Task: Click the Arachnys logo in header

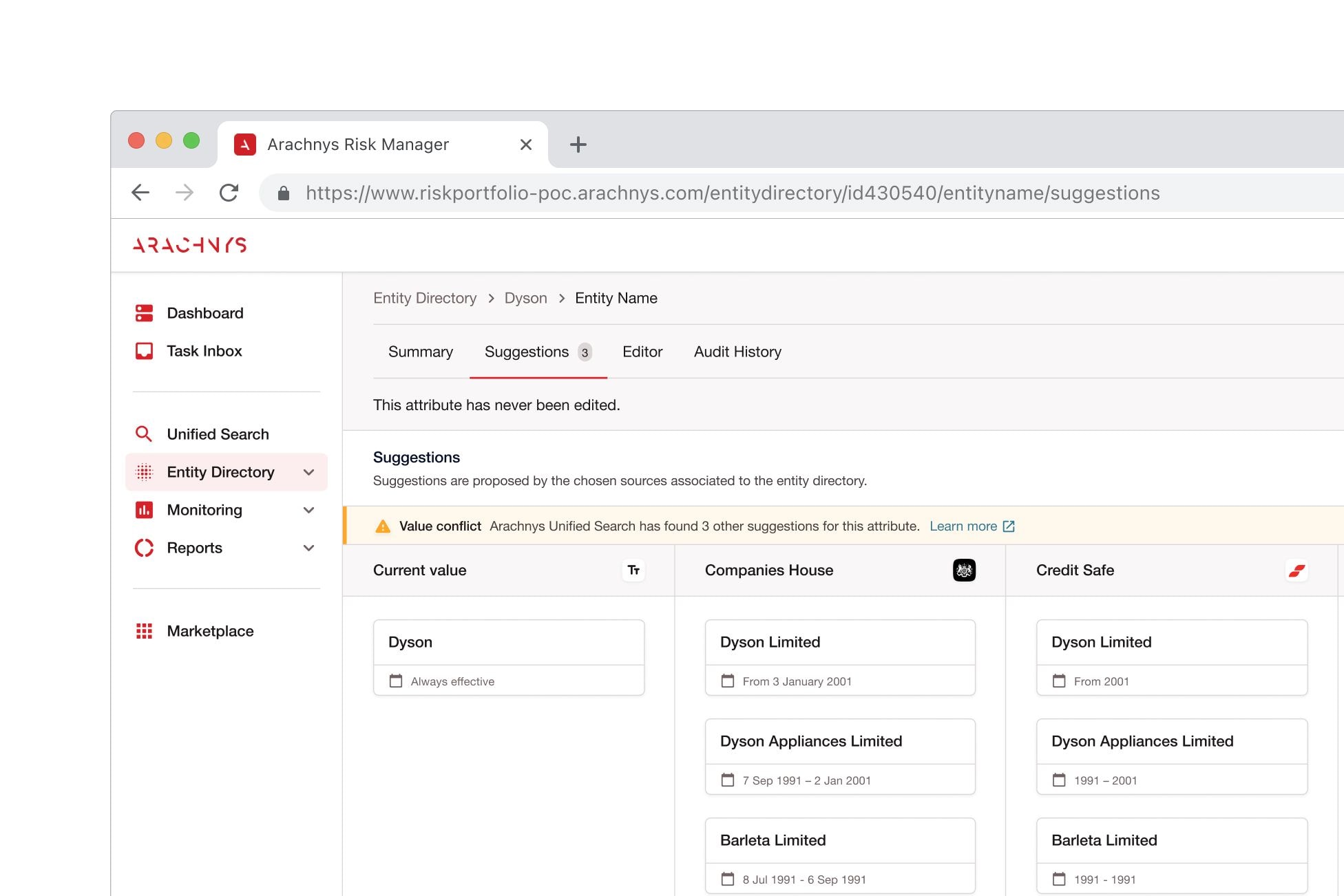Action: (x=189, y=245)
